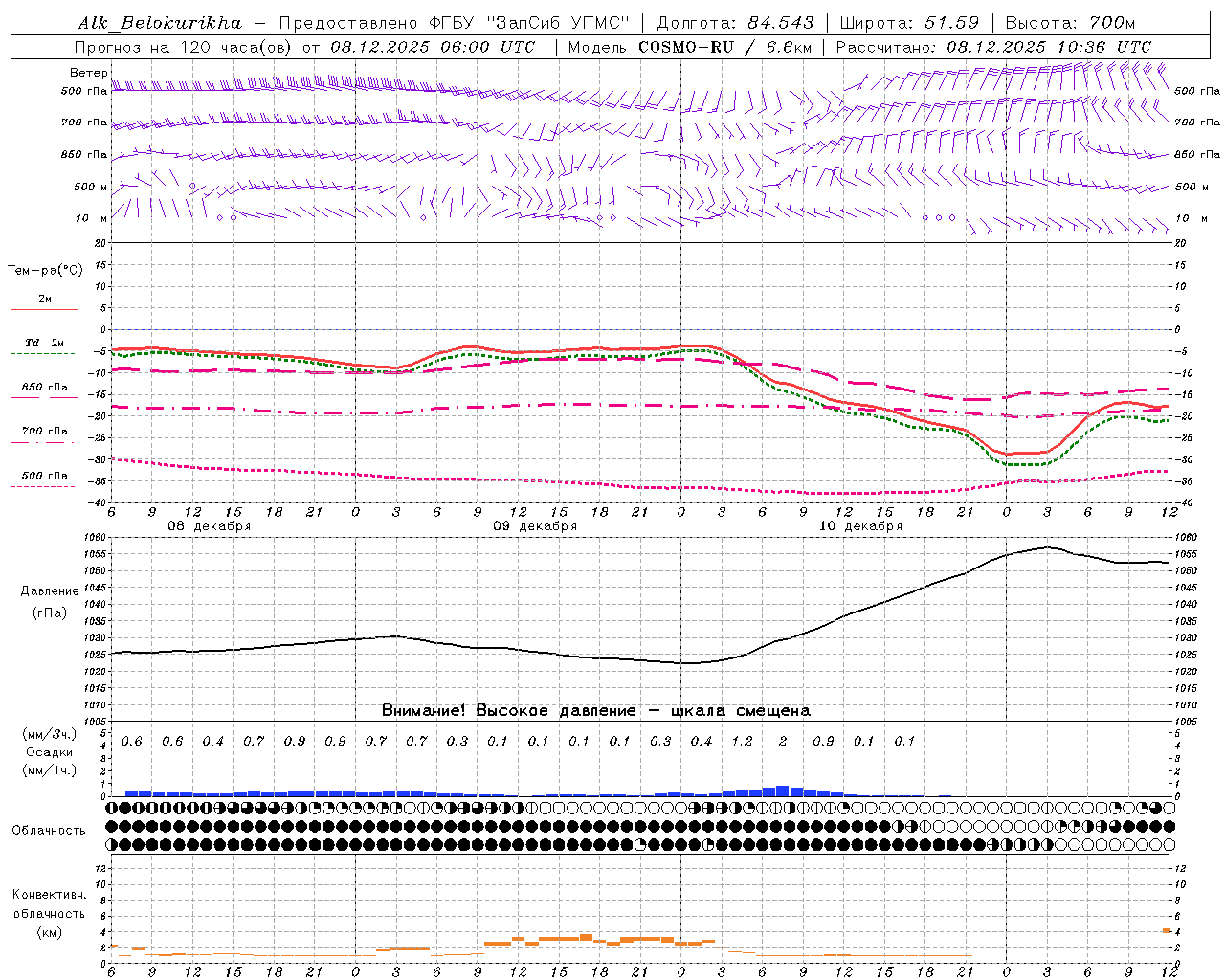Screen dimensions: 1225x980
Task: Click the '1.2' precipitation value
Action: pos(742,742)
